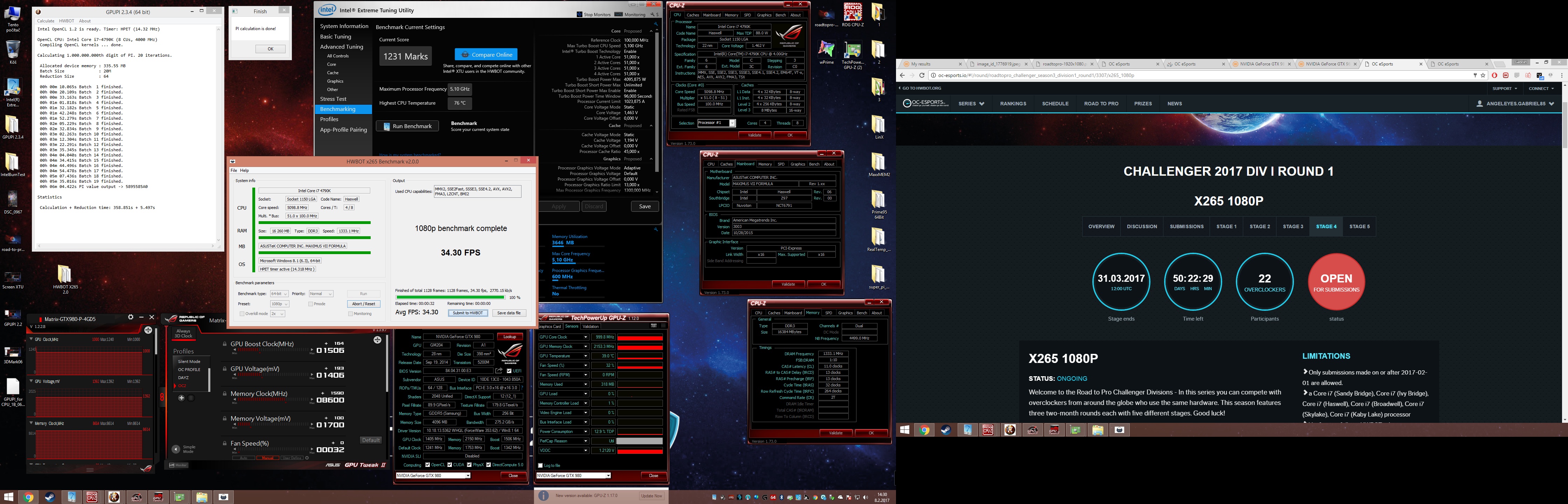Open Stress Test section in Intel XTU

pyautogui.click(x=334, y=99)
